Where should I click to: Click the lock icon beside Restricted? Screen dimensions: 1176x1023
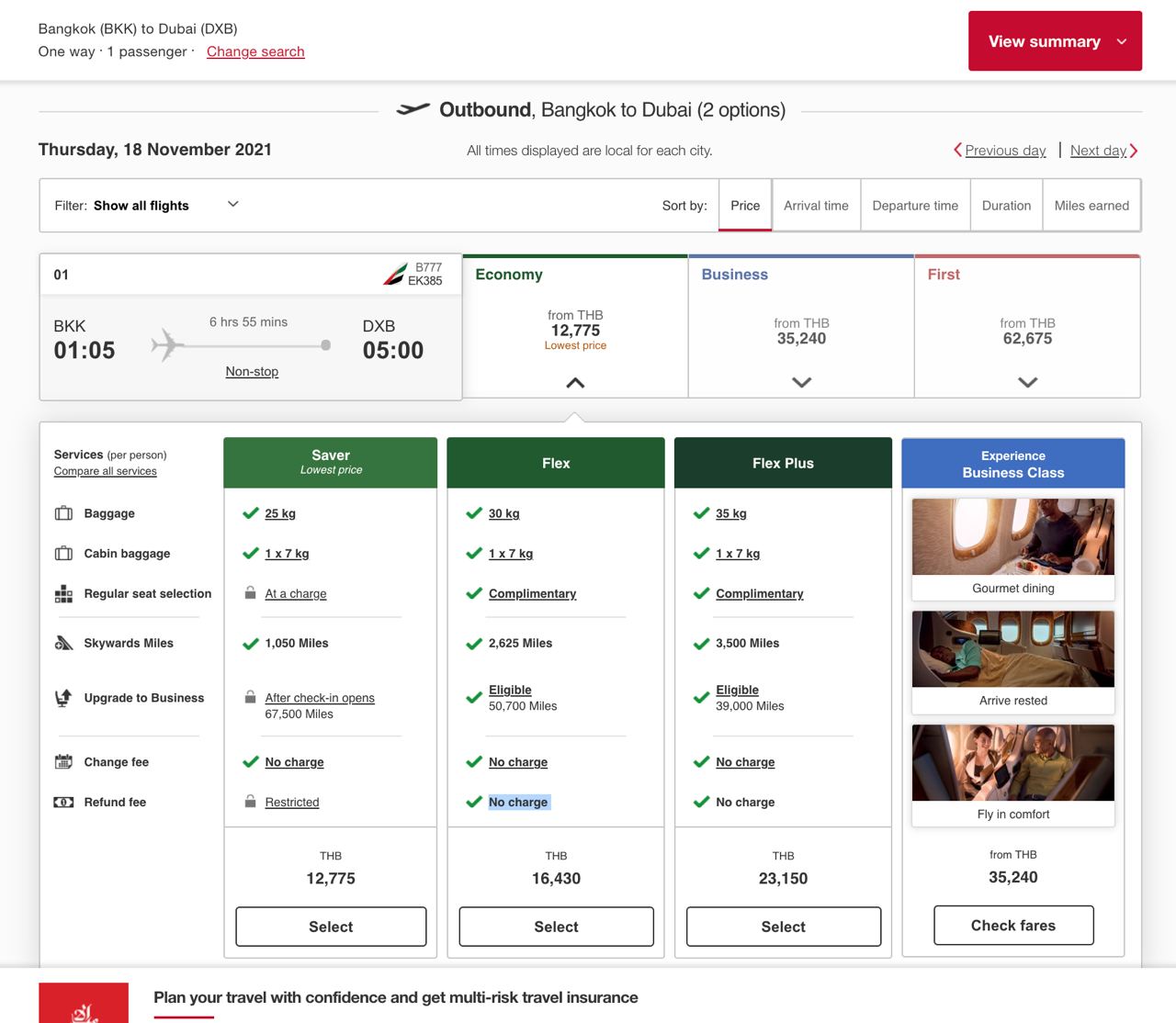(x=250, y=802)
